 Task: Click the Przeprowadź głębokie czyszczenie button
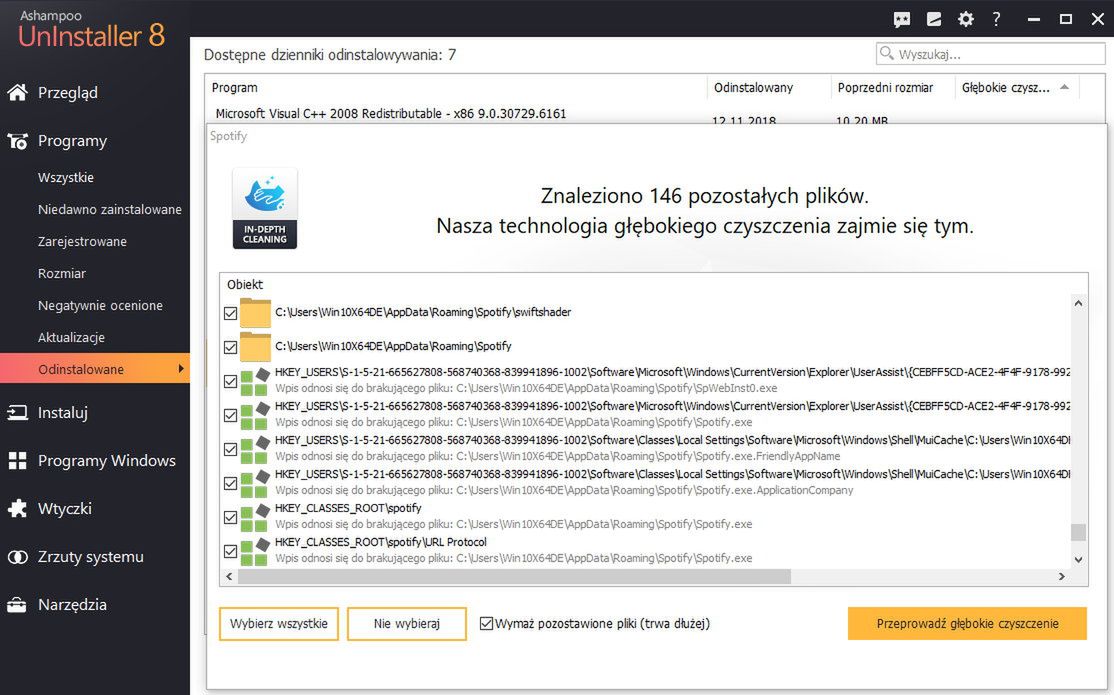coord(966,623)
